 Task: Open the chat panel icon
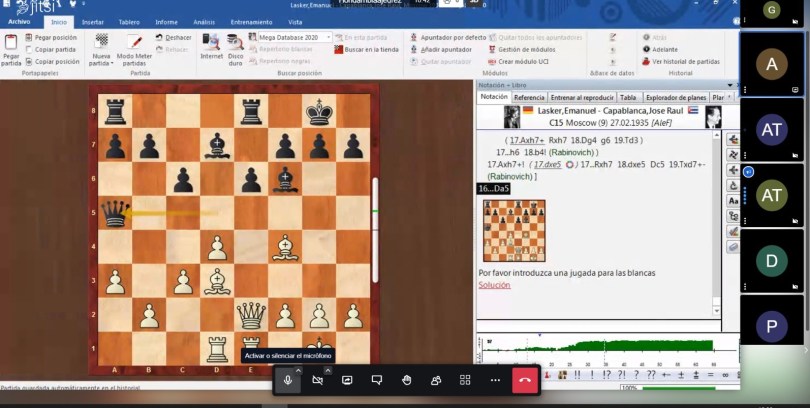(377, 380)
